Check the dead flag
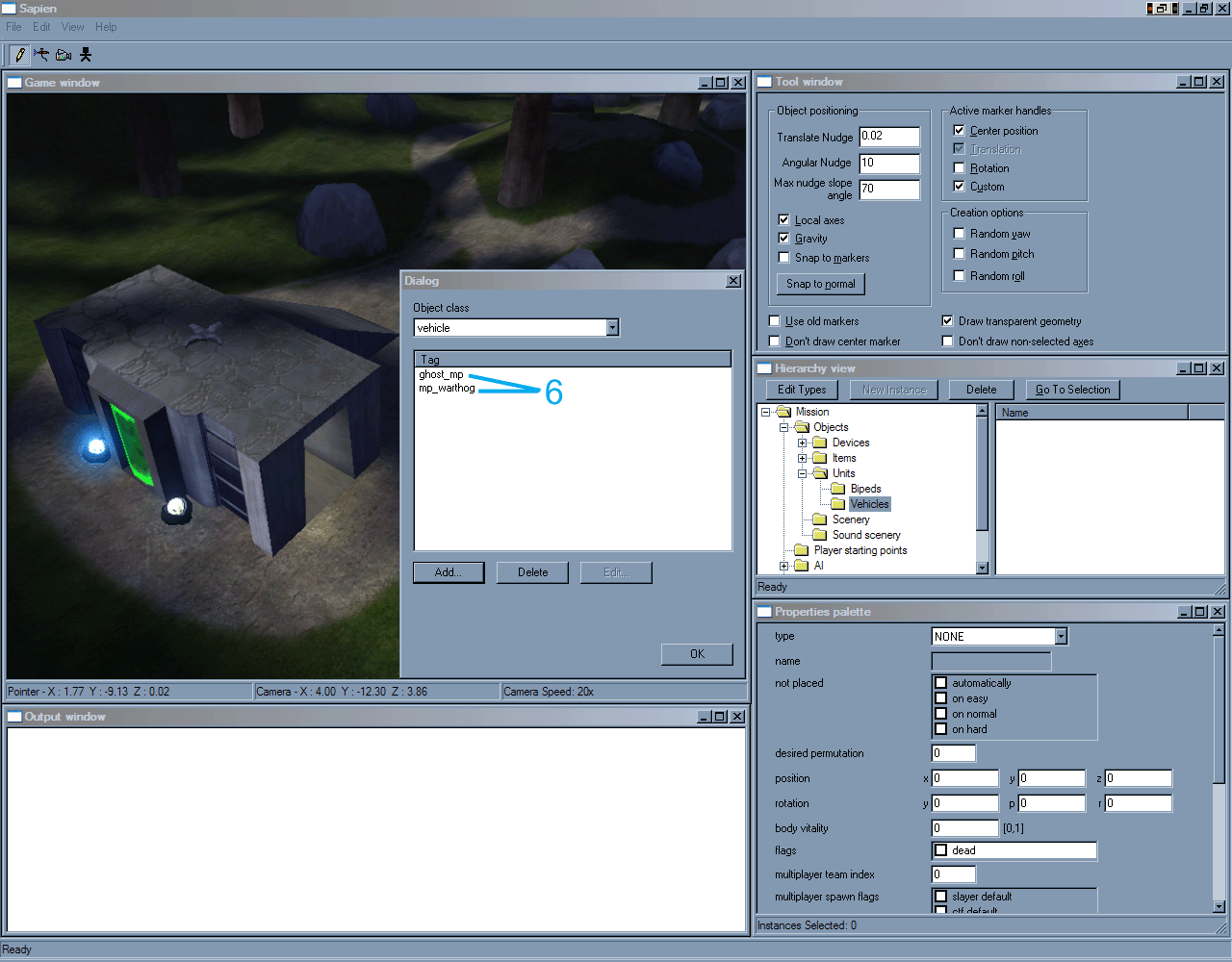Screen dimensions: 1232x962 [x=941, y=850]
